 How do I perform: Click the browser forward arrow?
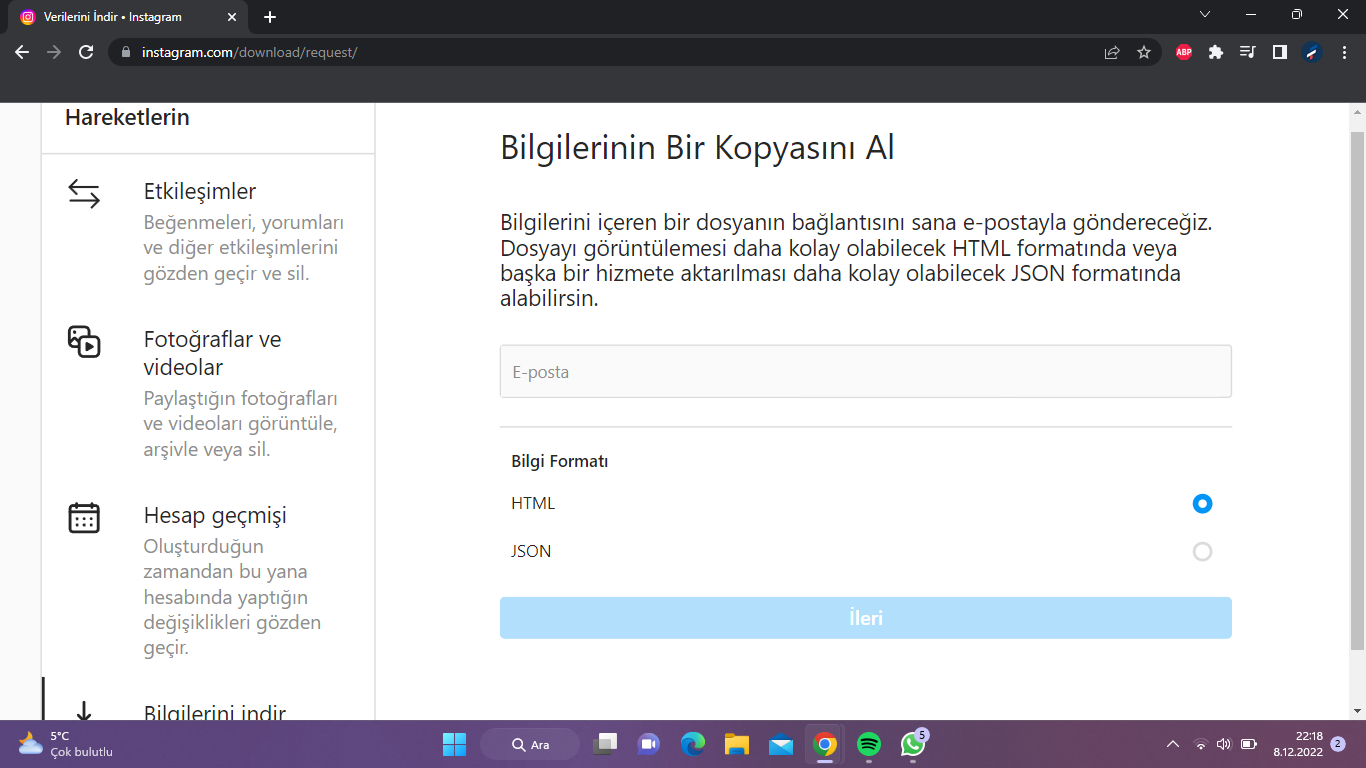(54, 52)
